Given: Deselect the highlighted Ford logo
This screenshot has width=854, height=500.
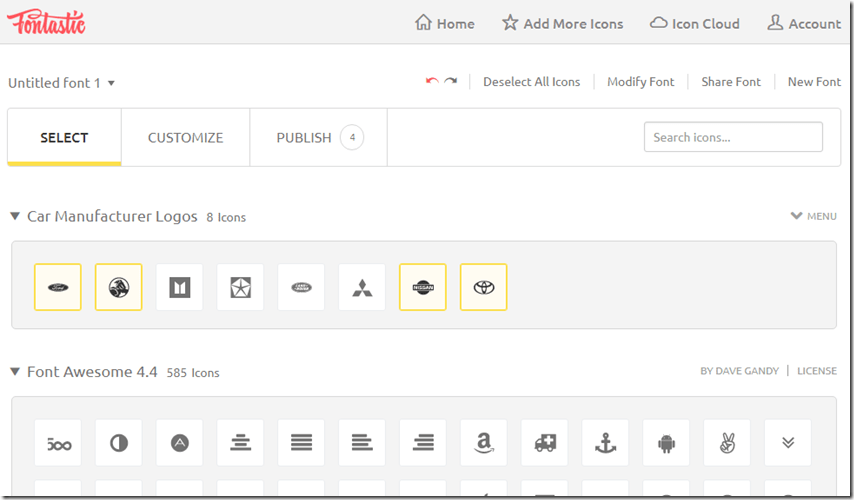Looking at the screenshot, I should pos(58,288).
